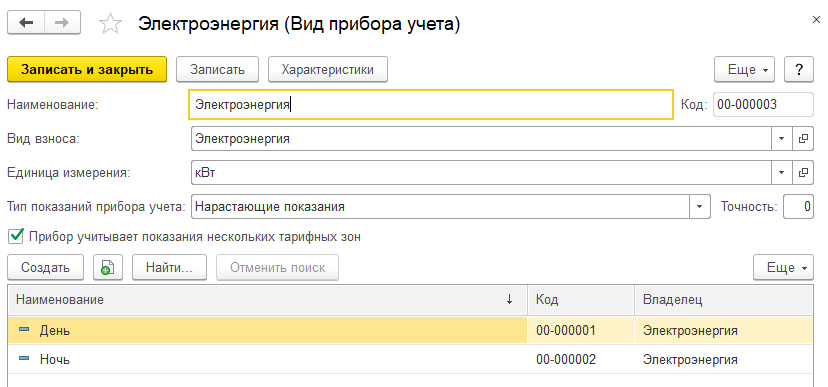Open the Вид взноса linked item icon
This screenshot has height=387, width=828.
coord(803,139)
